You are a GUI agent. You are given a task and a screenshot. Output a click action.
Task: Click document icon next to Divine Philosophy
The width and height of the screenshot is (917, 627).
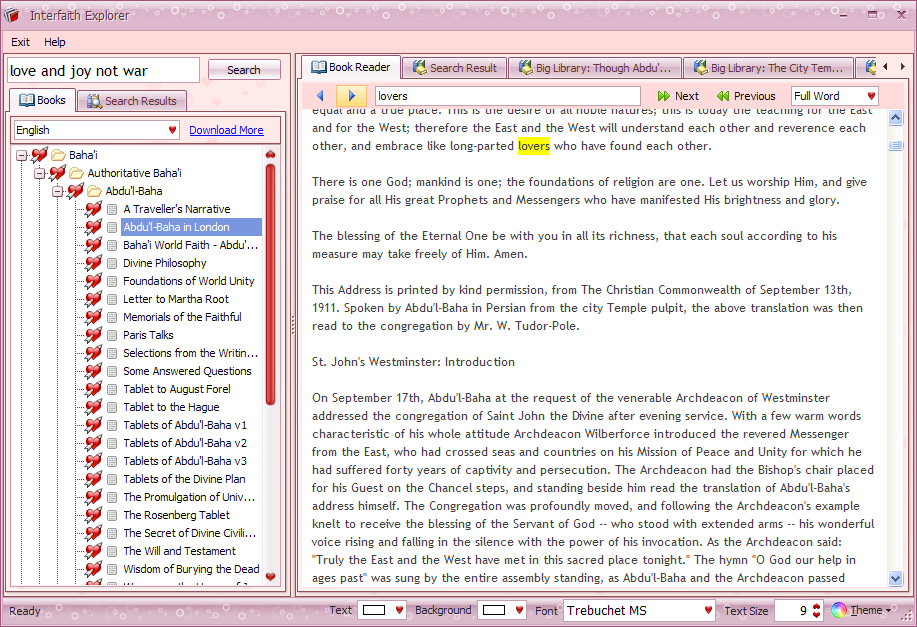[112, 263]
